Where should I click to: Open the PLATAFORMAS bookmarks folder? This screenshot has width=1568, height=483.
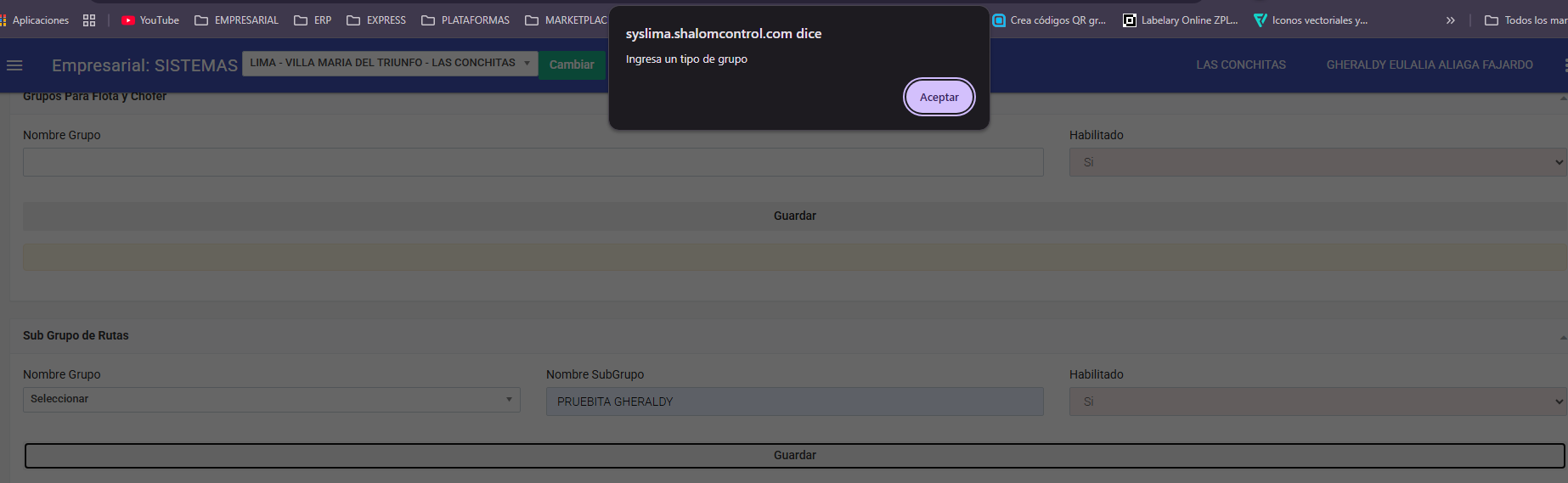465,20
